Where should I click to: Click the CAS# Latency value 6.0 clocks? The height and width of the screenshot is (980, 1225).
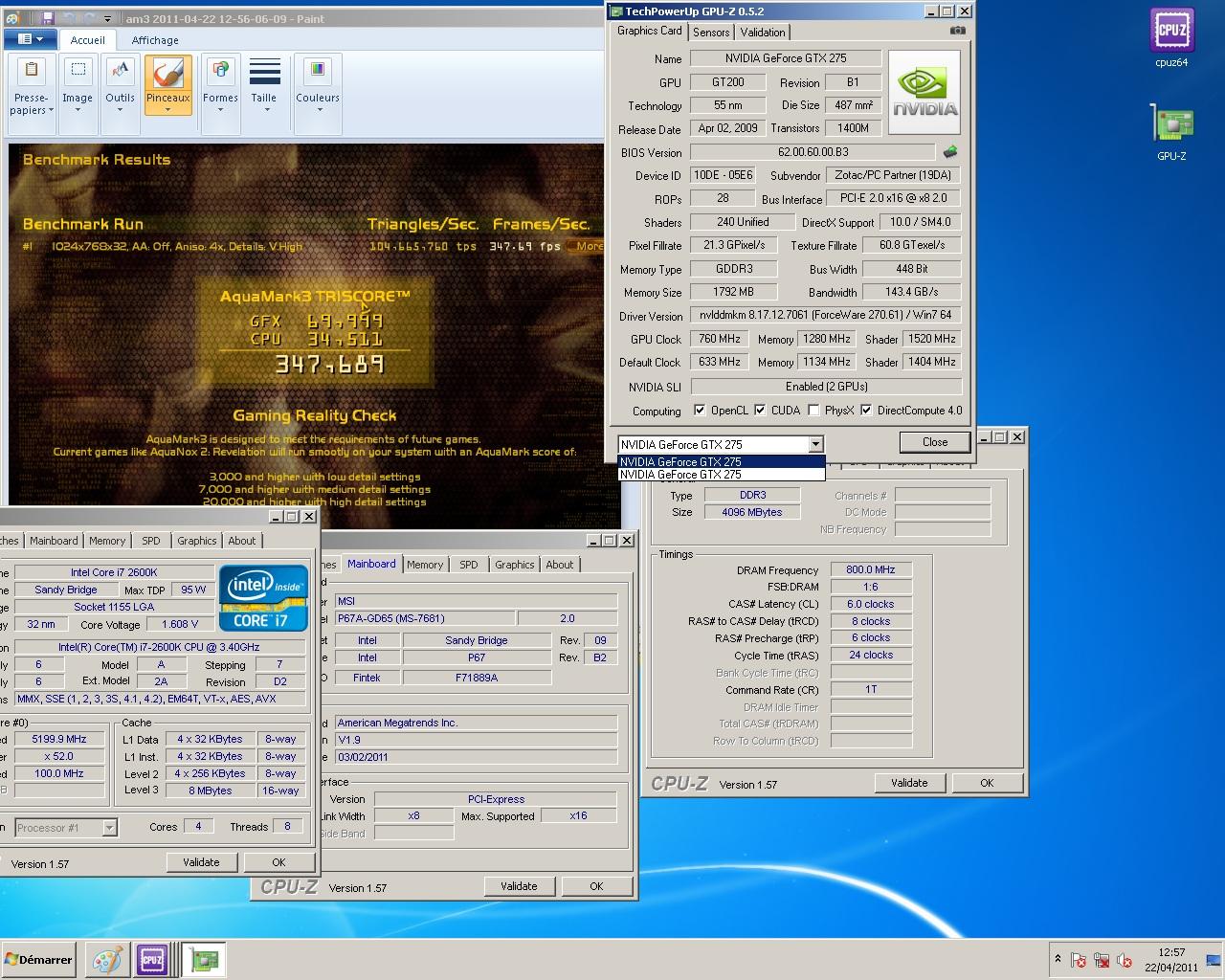click(871, 604)
